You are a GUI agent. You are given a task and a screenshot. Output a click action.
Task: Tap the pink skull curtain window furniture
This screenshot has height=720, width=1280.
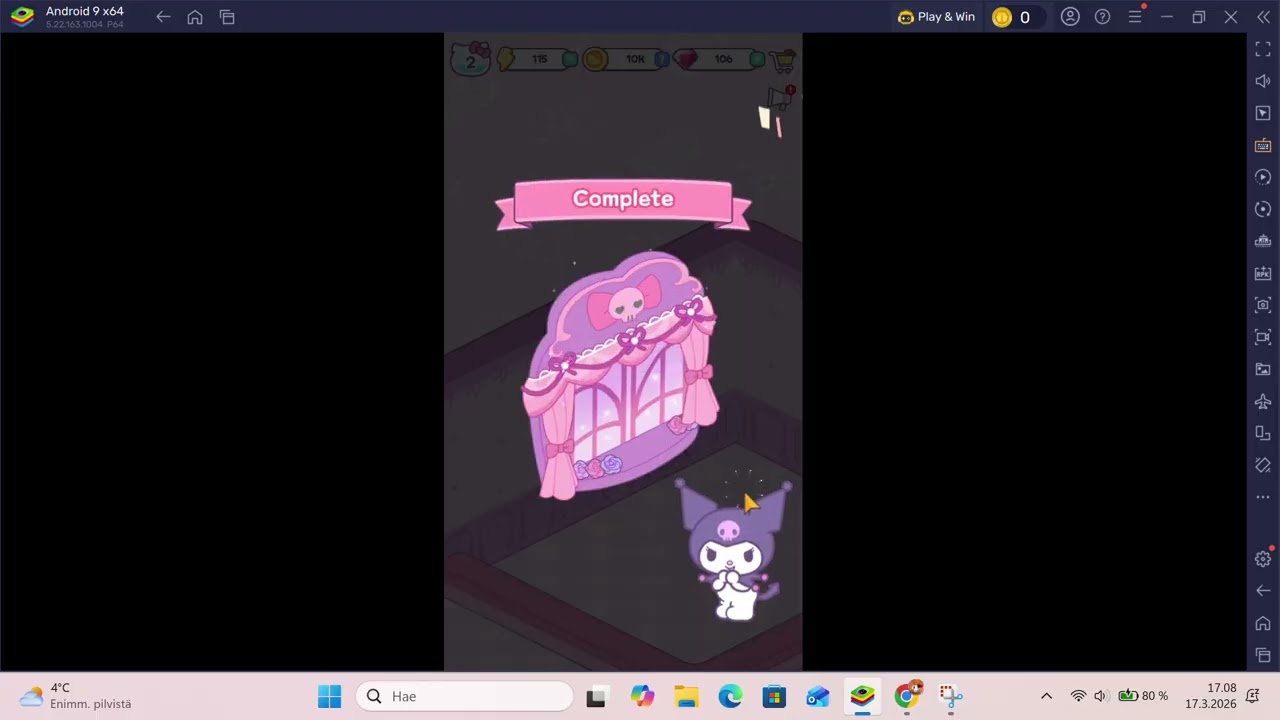[x=623, y=375]
